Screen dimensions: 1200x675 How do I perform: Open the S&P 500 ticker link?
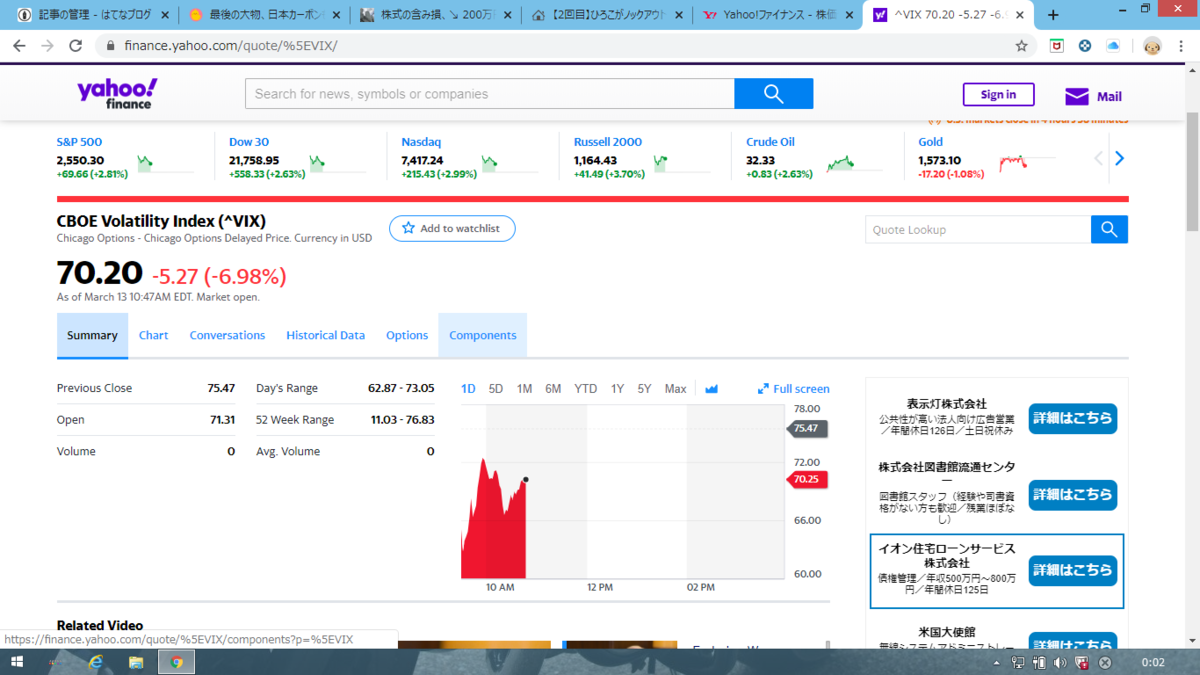(80, 142)
